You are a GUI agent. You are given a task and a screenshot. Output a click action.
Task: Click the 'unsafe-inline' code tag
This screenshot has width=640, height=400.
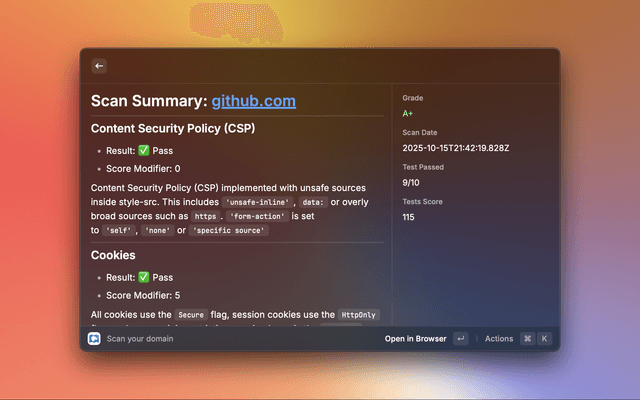coord(256,201)
